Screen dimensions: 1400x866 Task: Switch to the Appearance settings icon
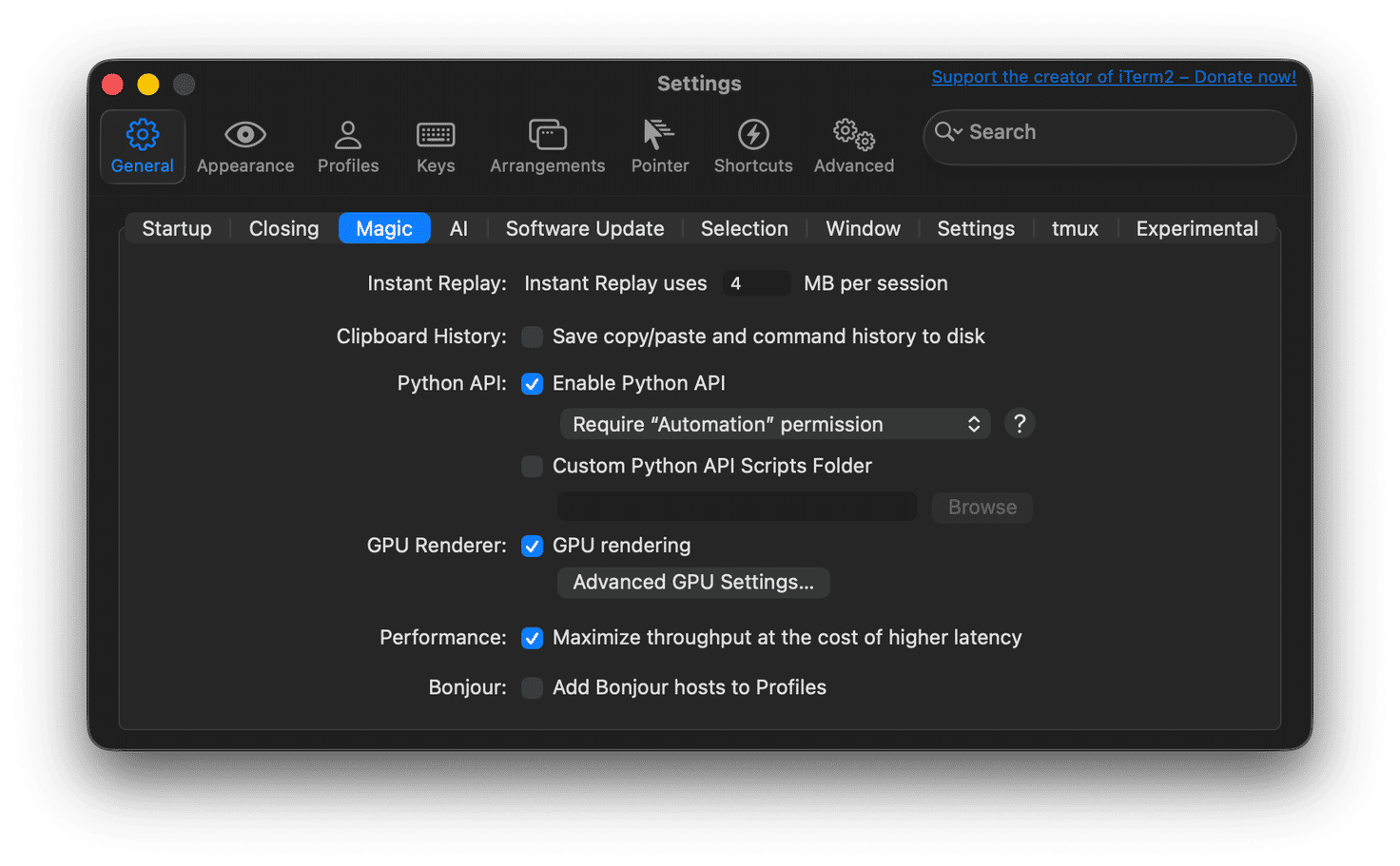(244, 145)
